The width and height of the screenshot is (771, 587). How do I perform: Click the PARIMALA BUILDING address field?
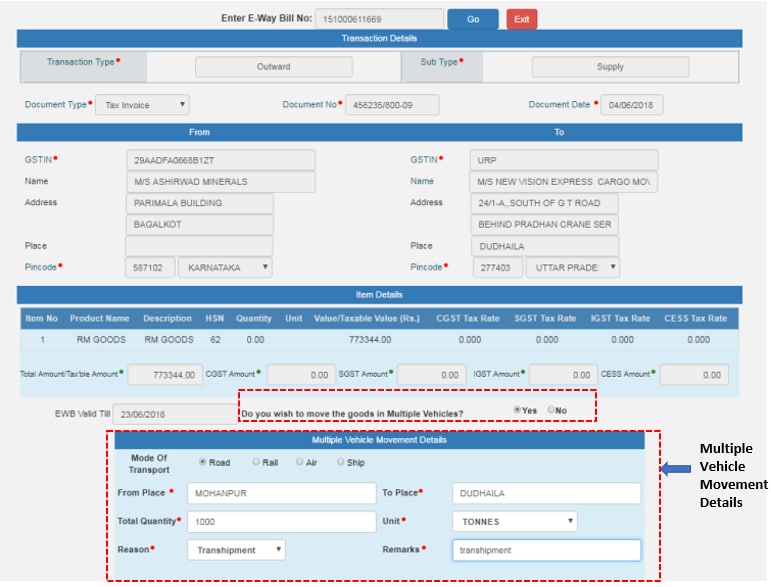(x=200, y=203)
